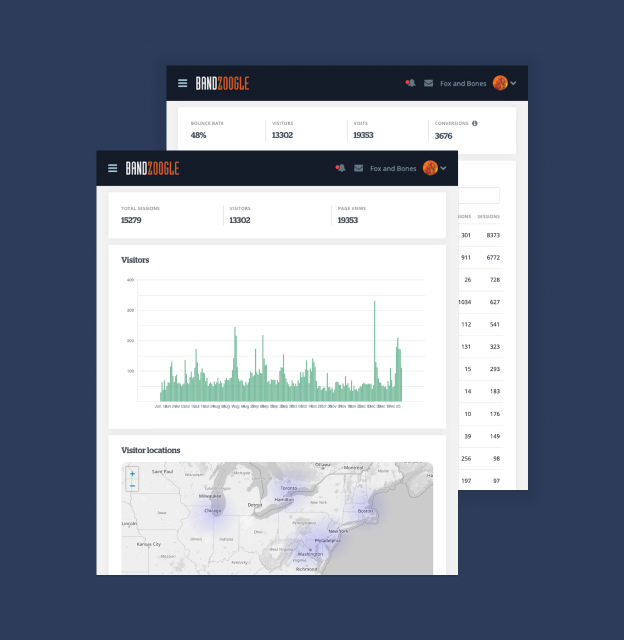Click sessions cell 8373
Viewport: 624px width, 640px height.
[493, 236]
